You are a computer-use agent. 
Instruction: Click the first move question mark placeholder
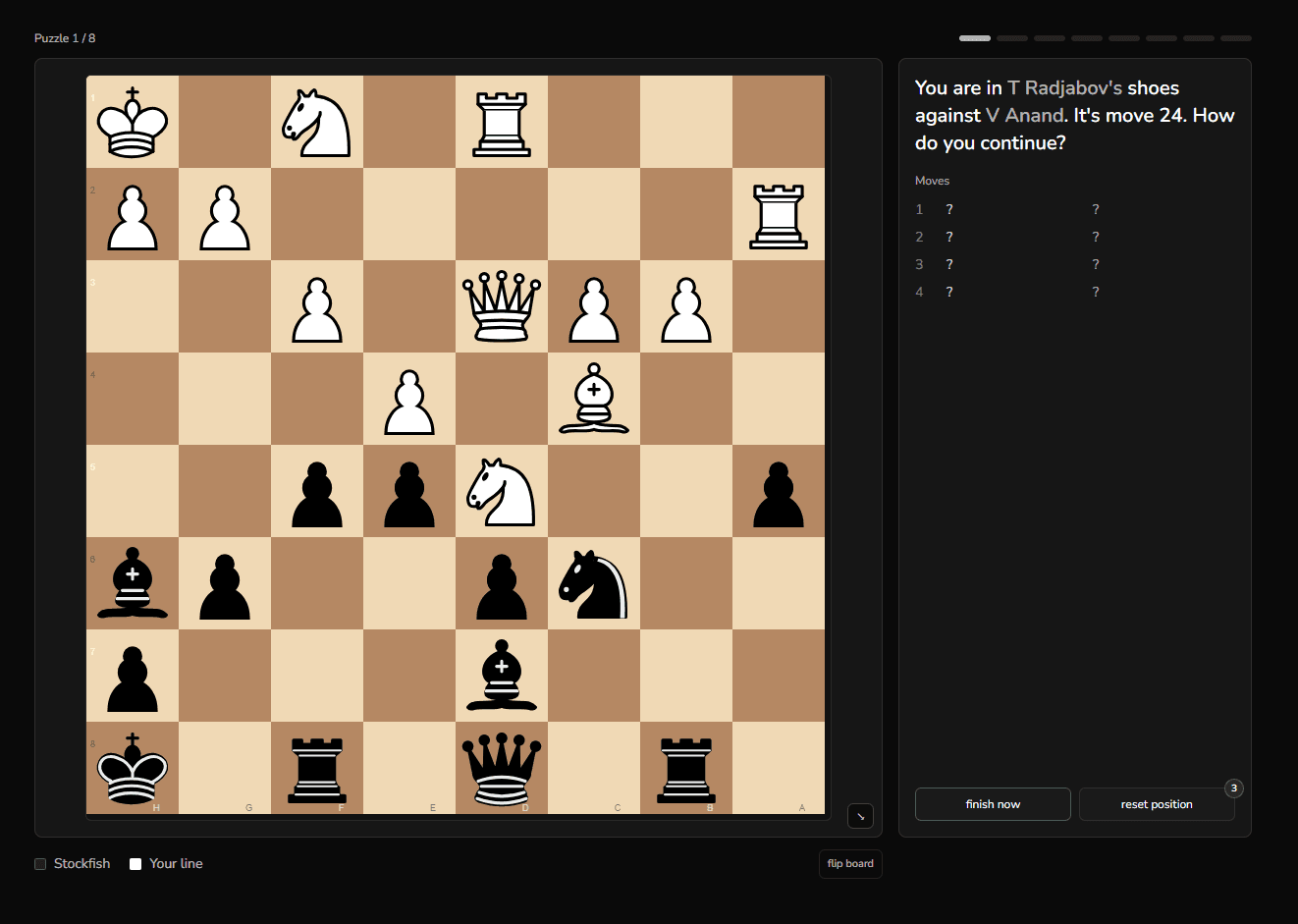coord(949,209)
